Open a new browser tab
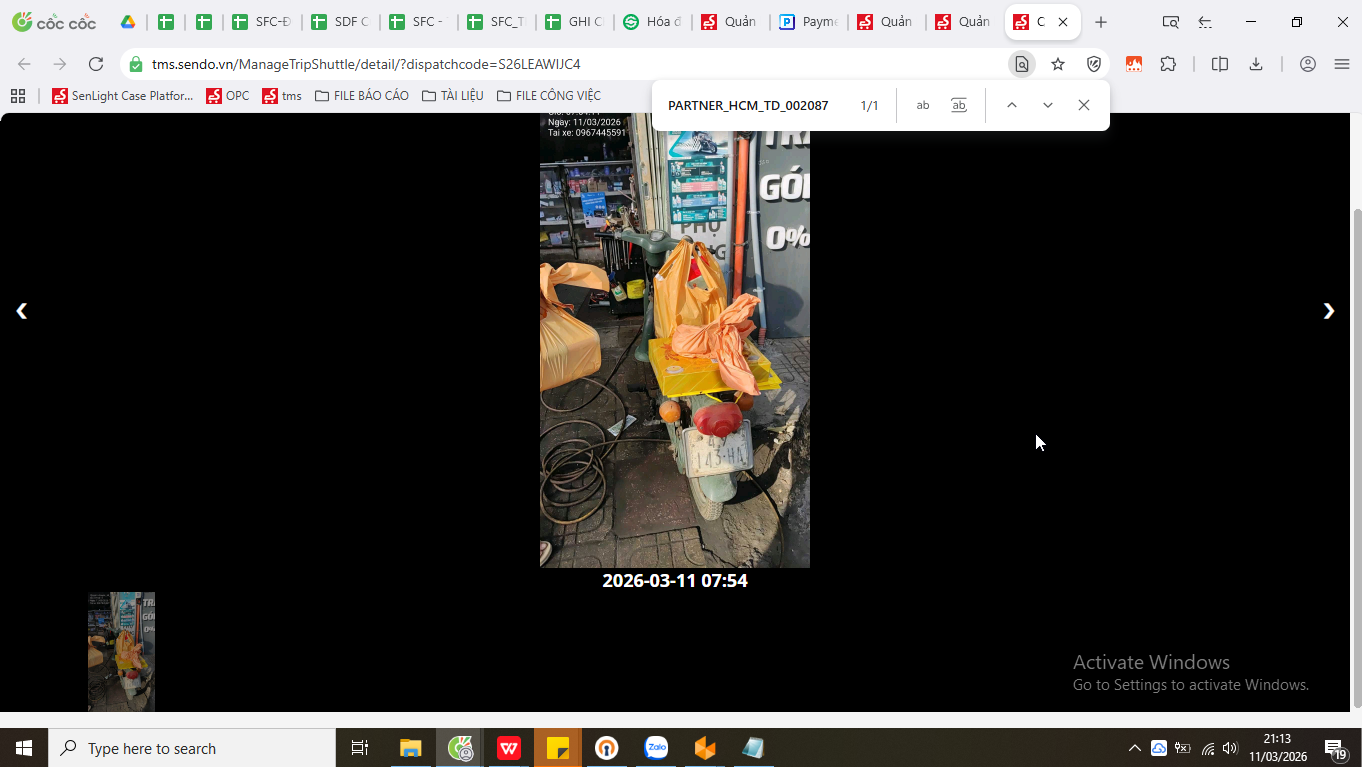 1101,22
